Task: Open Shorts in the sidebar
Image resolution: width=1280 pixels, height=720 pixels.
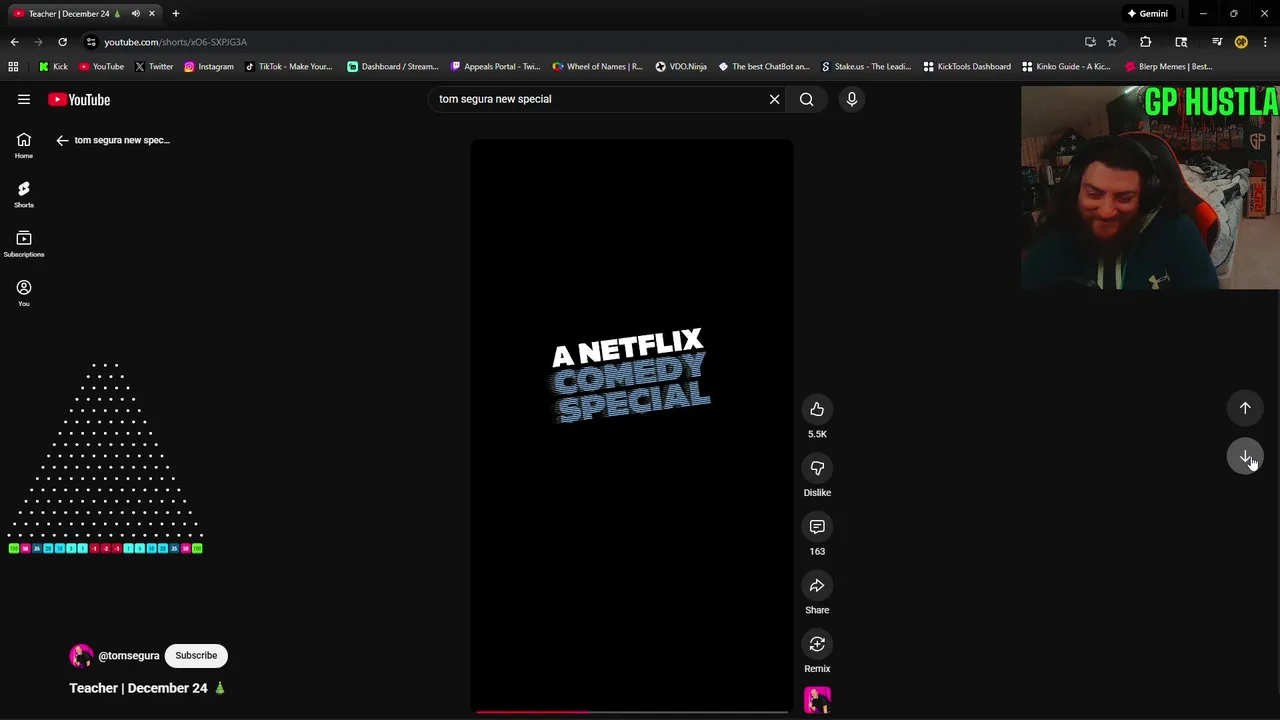Action: (x=24, y=194)
